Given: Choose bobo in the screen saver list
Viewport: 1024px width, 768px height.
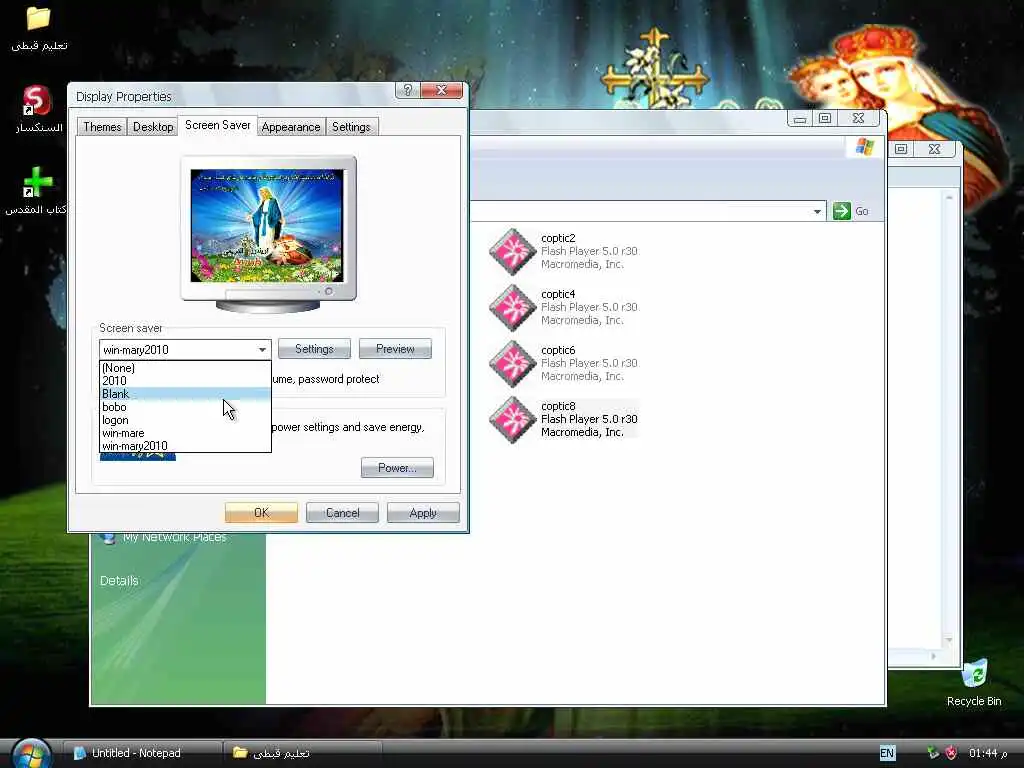Looking at the screenshot, I should tap(185, 407).
